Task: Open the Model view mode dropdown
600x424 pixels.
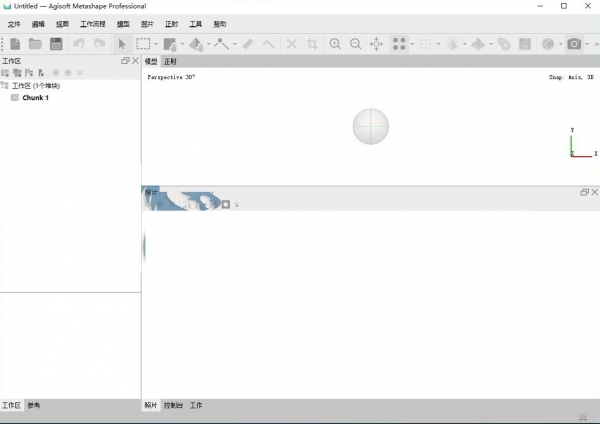Action: (x=465, y=44)
